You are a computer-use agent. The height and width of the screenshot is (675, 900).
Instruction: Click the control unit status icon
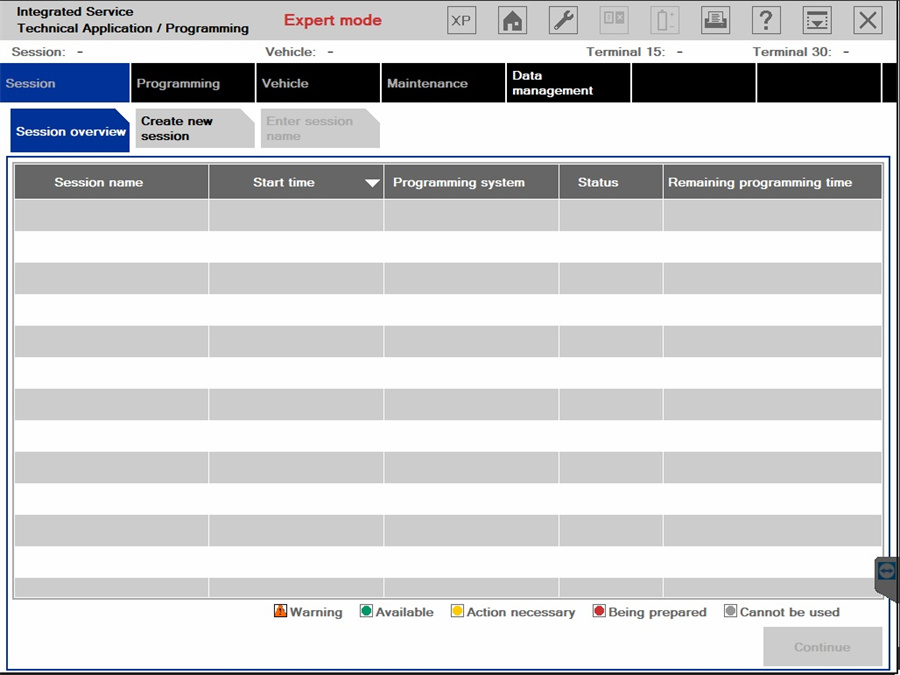pyautogui.click(x=613, y=19)
